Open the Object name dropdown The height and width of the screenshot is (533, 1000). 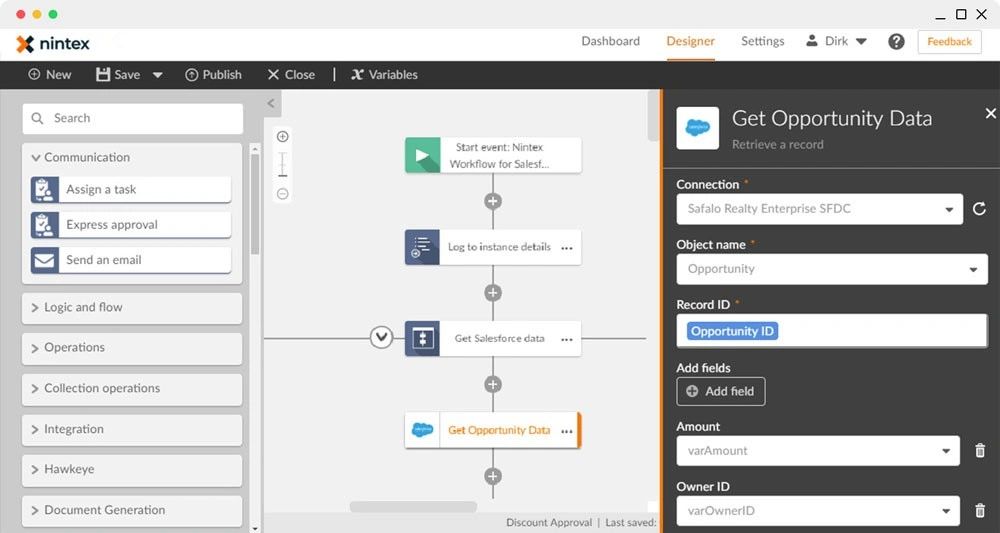pos(832,269)
